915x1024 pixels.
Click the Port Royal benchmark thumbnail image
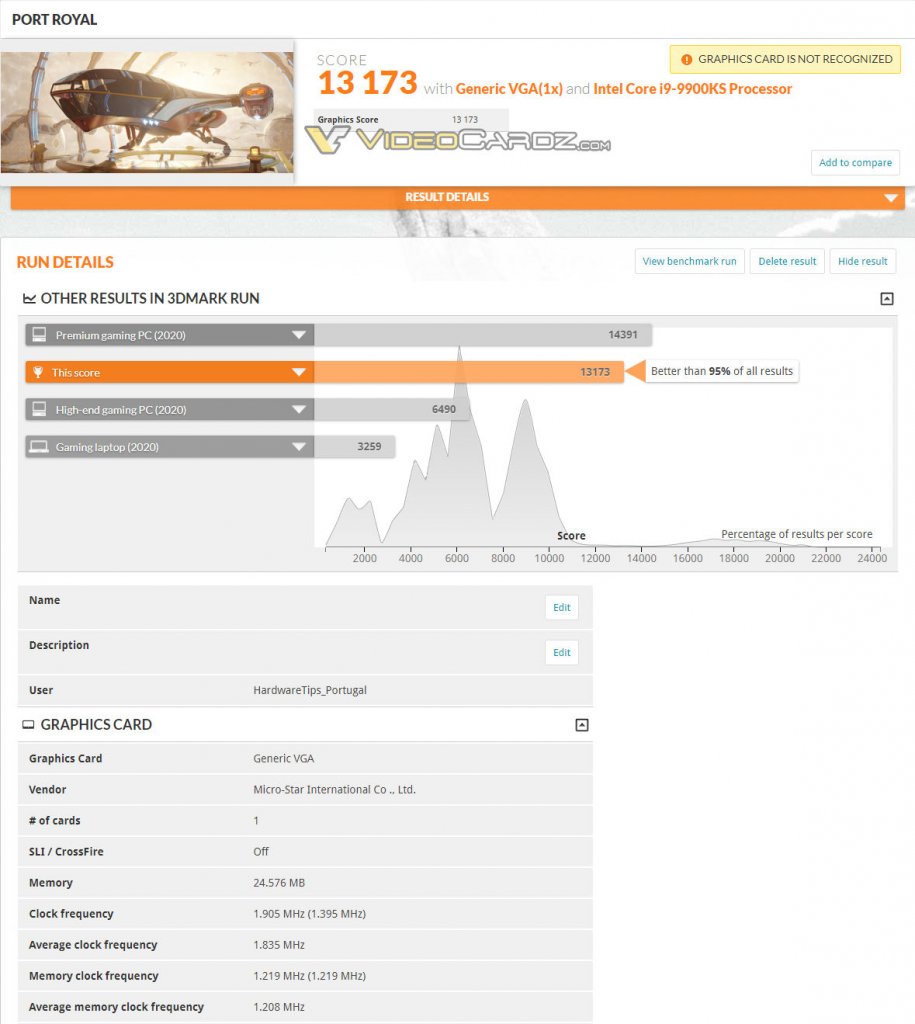147,112
